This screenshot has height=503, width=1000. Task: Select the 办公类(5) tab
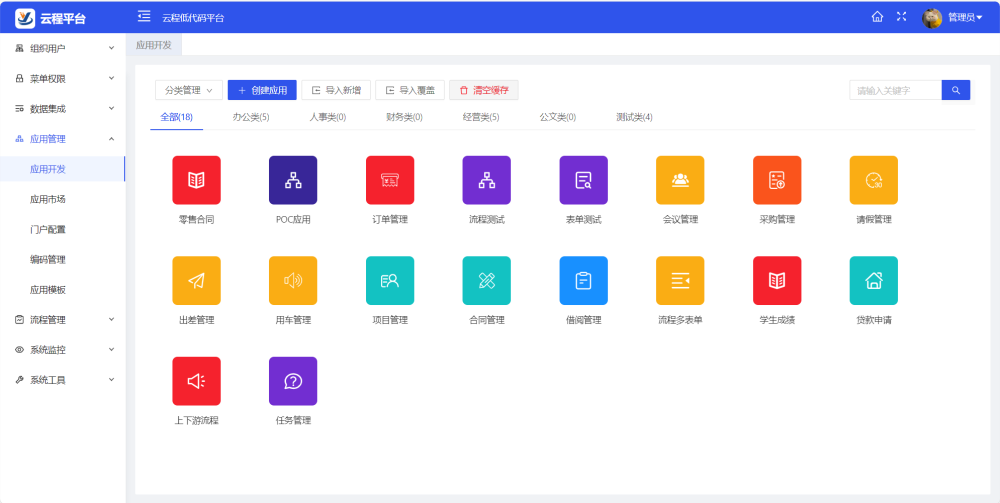(251, 117)
